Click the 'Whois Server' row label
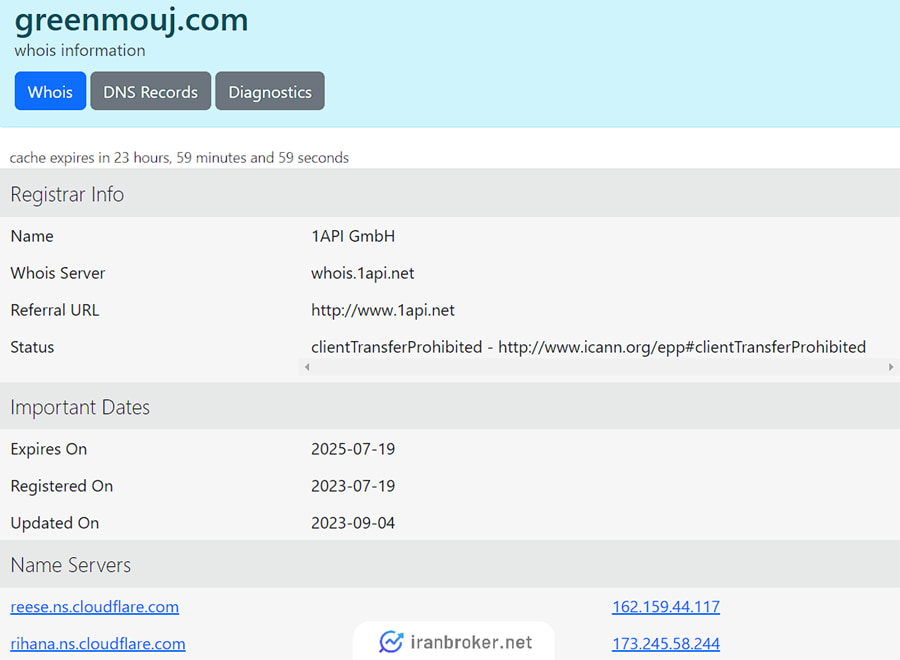Viewport: 900px width, 660px height. click(x=58, y=273)
